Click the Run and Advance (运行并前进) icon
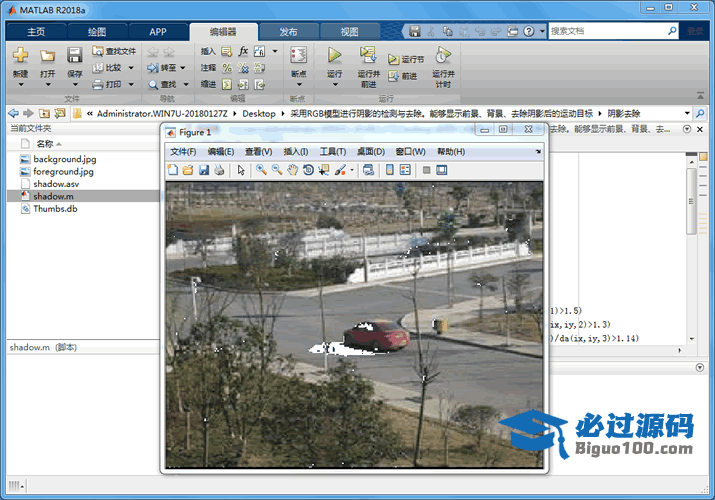The width and height of the screenshot is (715, 500). point(368,56)
